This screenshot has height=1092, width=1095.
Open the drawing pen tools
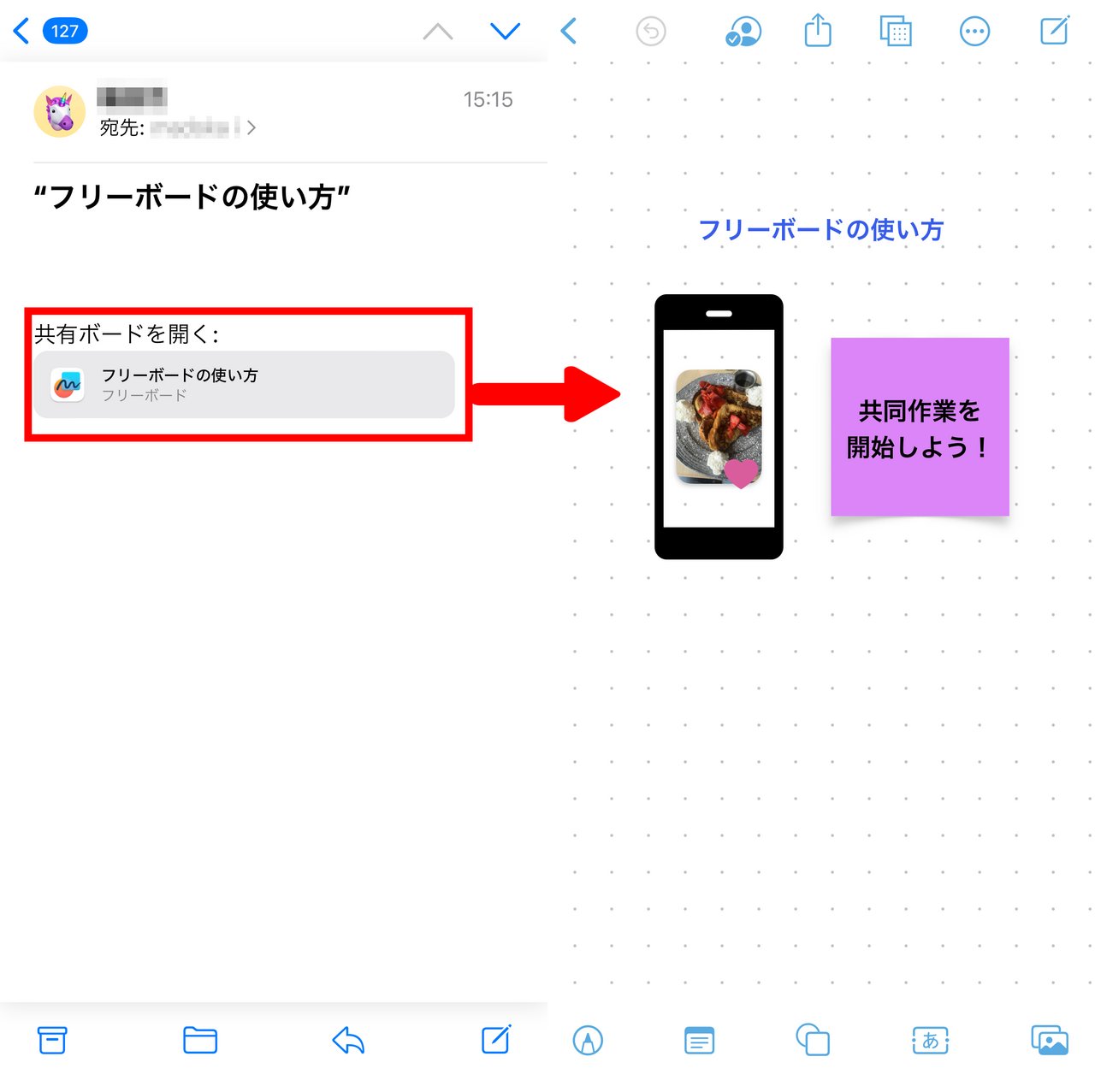(x=588, y=1041)
